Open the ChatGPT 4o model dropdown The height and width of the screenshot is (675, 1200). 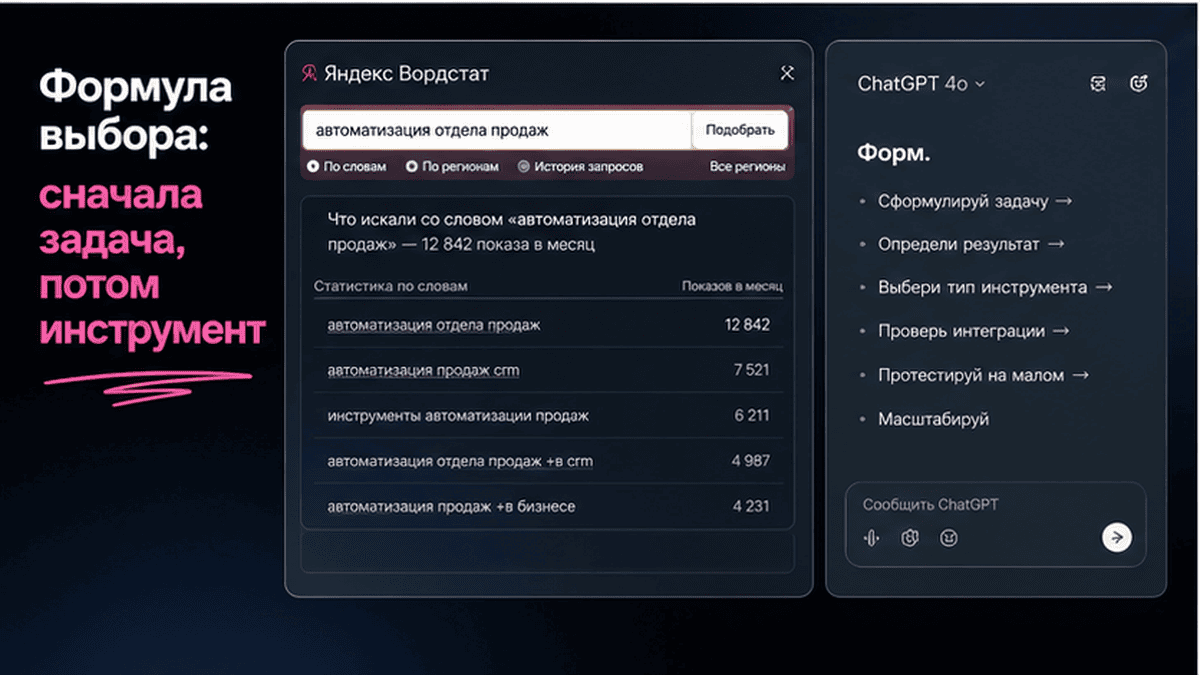pos(921,84)
